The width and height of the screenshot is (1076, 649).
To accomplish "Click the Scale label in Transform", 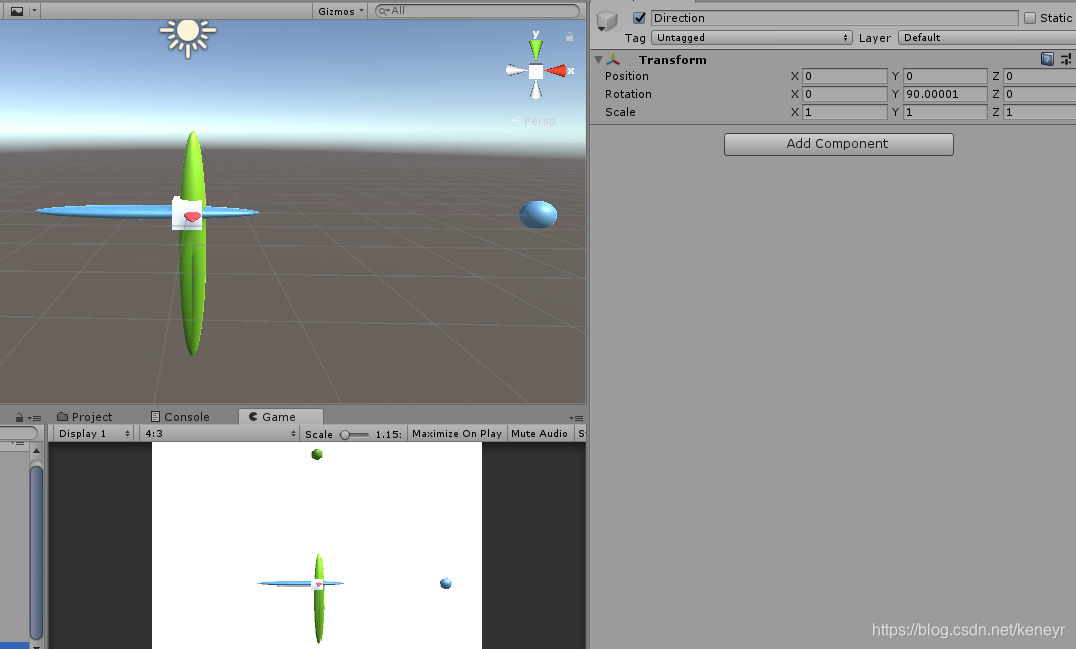I will coord(620,112).
